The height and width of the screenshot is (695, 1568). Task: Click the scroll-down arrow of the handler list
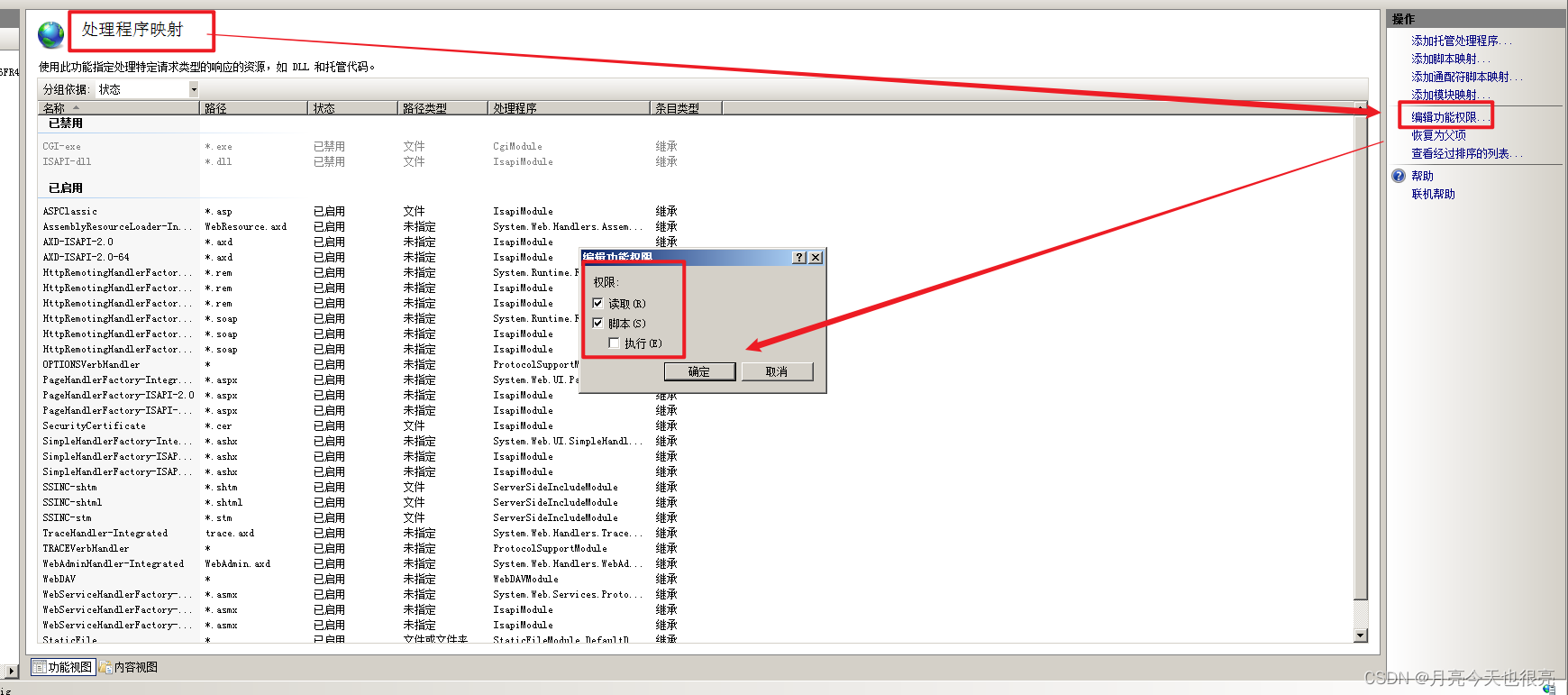[1361, 636]
